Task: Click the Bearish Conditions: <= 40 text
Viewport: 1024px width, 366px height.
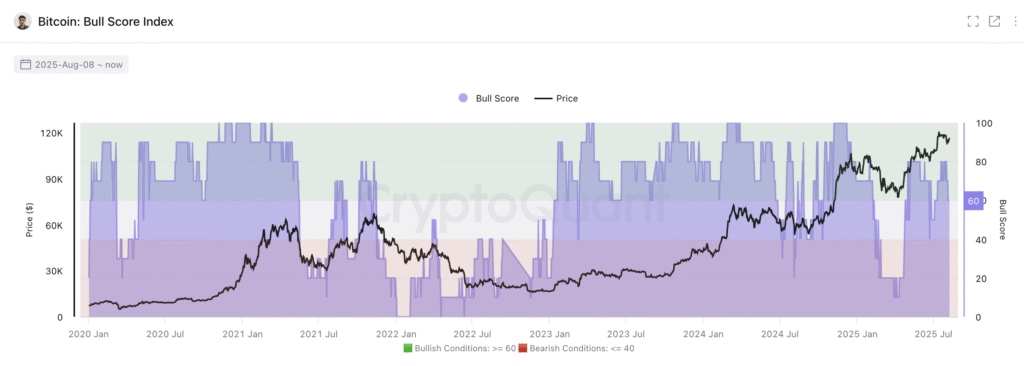Action: tap(581, 348)
